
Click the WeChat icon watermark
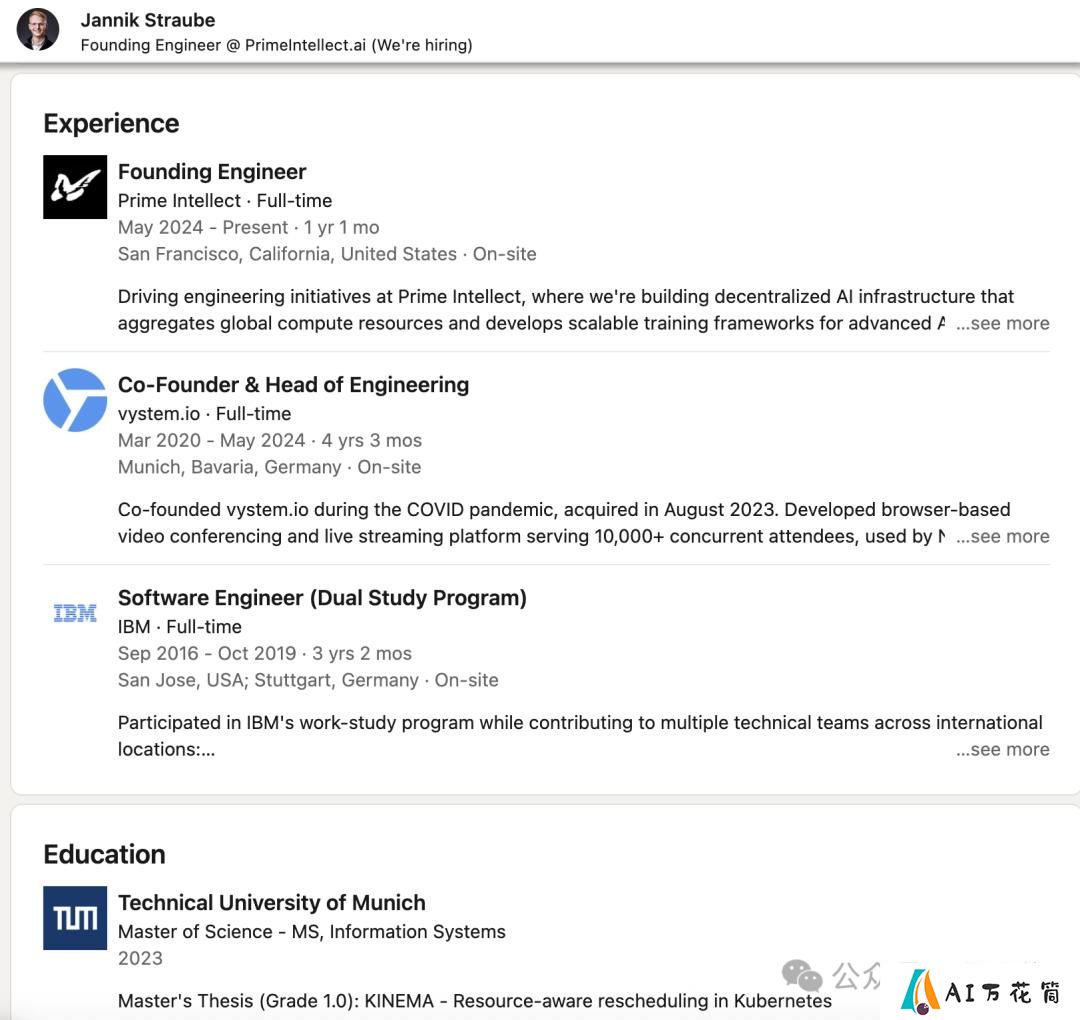click(802, 975)
